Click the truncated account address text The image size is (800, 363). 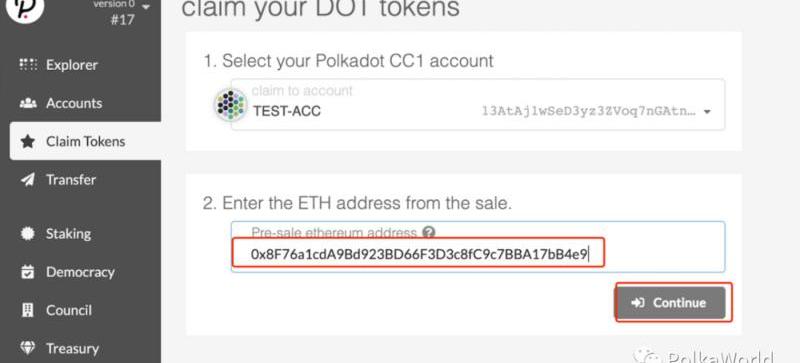pos(588,111)
